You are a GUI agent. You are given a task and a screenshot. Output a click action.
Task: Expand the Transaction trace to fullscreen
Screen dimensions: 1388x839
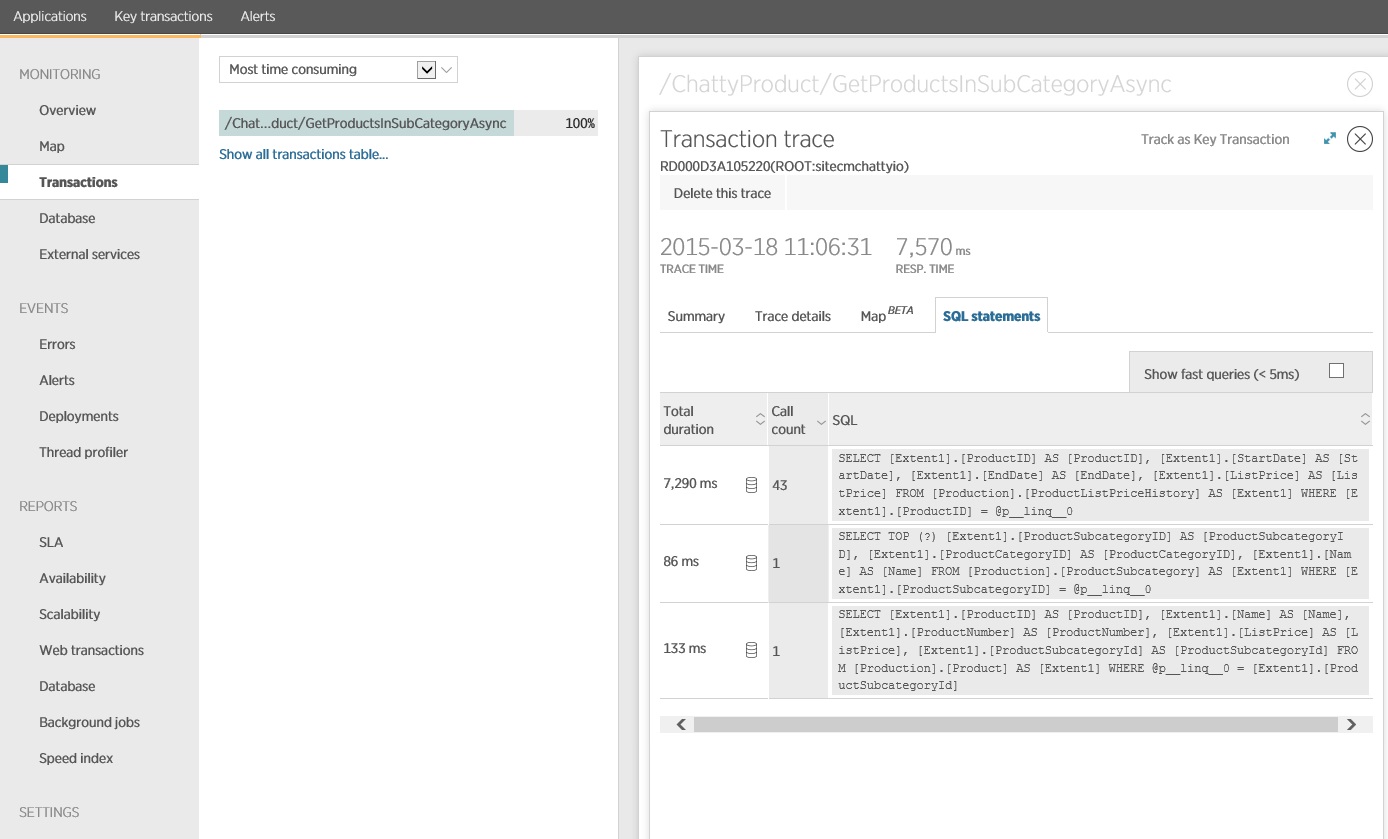point(1330,139)
